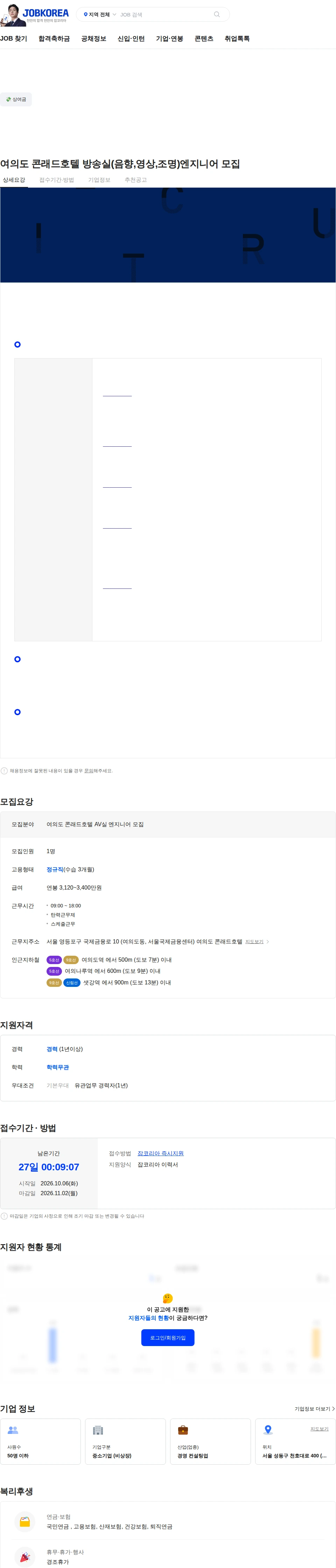Image resolution: width=336 pixels, height=1568 pixels.
Task: Click the thinking emoji in statistics panel
Action: tap(168, 1298)
